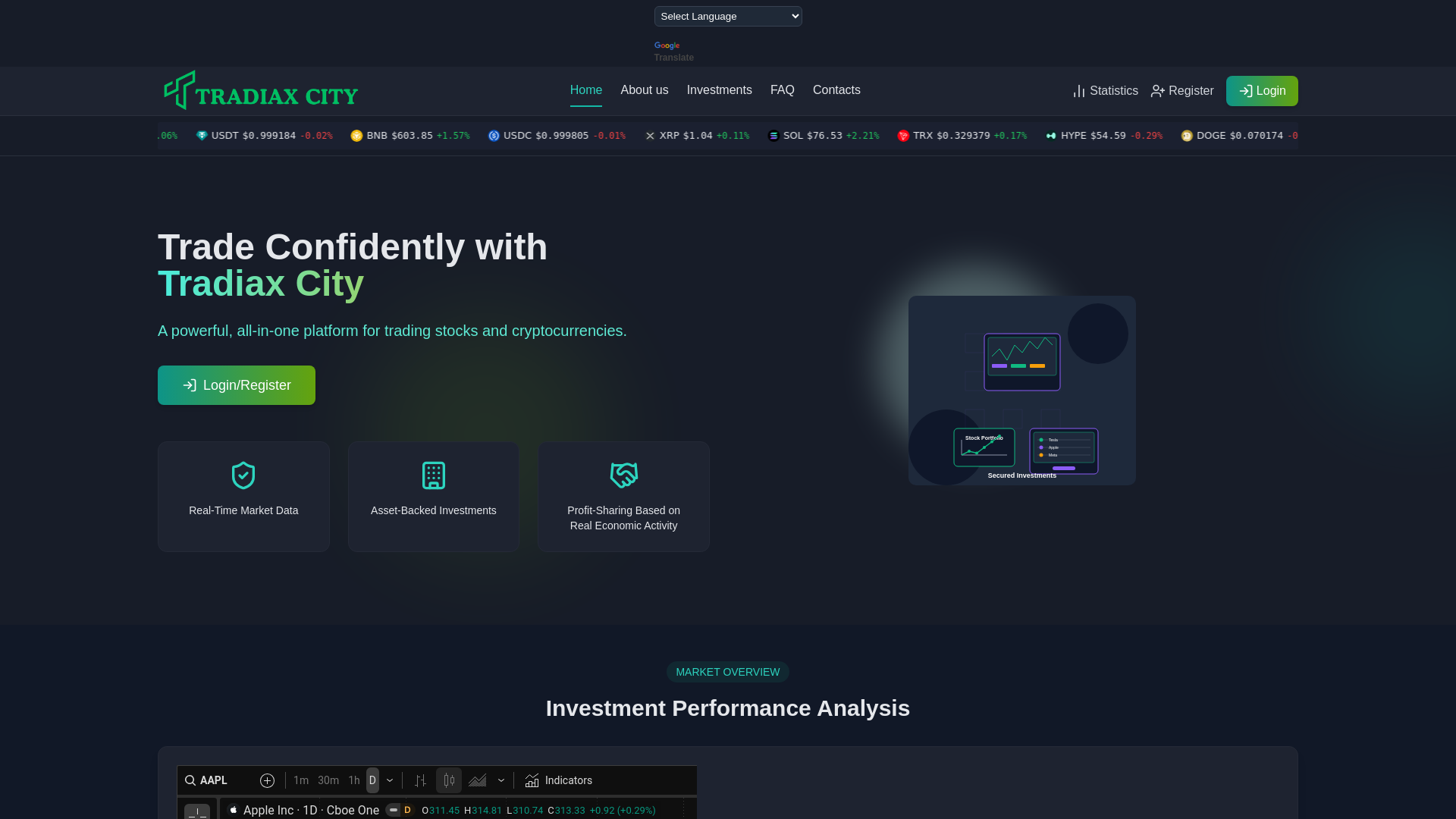Click the Apple logo in chart legend
This screenshot has height=819, width=1456.
click(234, 810)
